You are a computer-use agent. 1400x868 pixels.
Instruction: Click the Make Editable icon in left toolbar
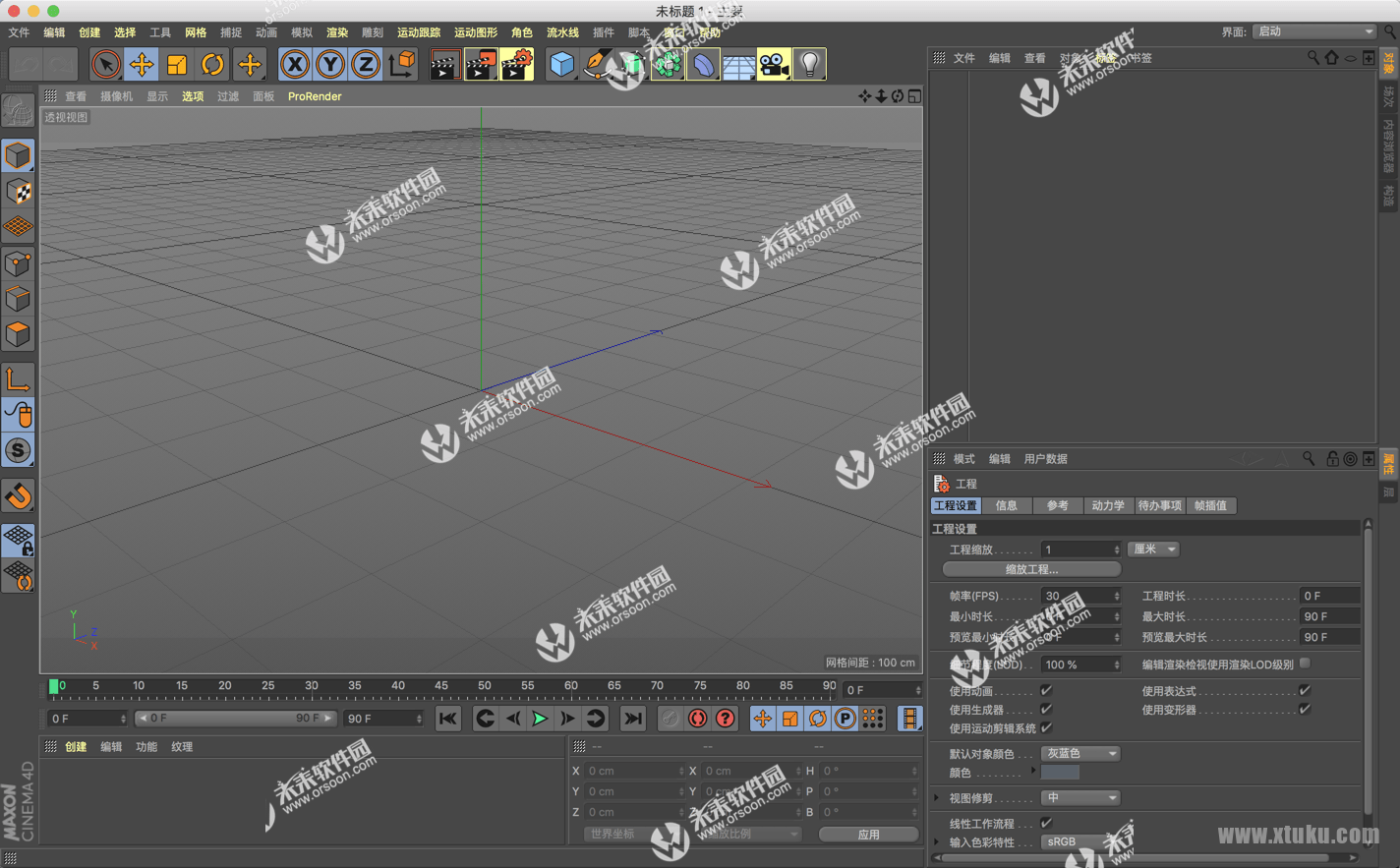18,111
